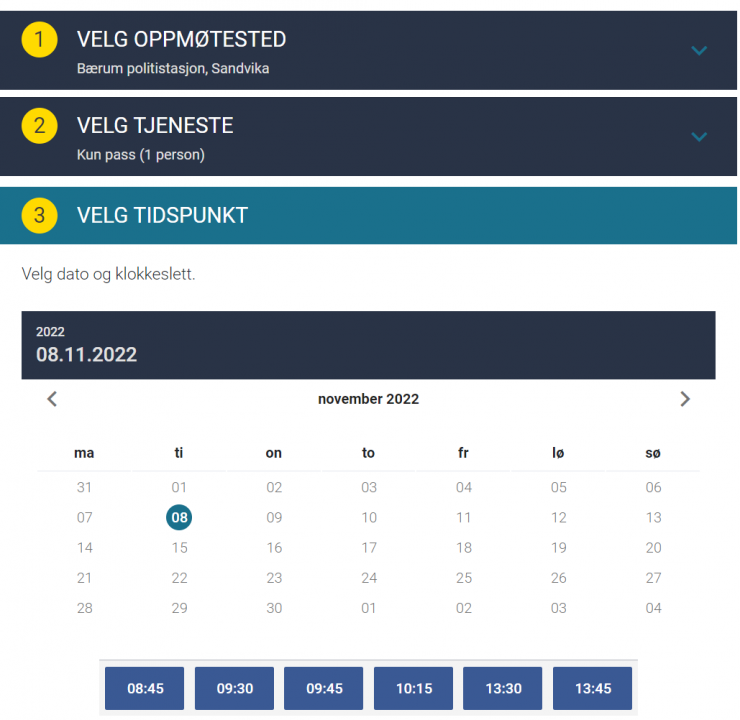Select the 08:45 time slot
This screenshot has height=720, width=740.
(145, 688)
